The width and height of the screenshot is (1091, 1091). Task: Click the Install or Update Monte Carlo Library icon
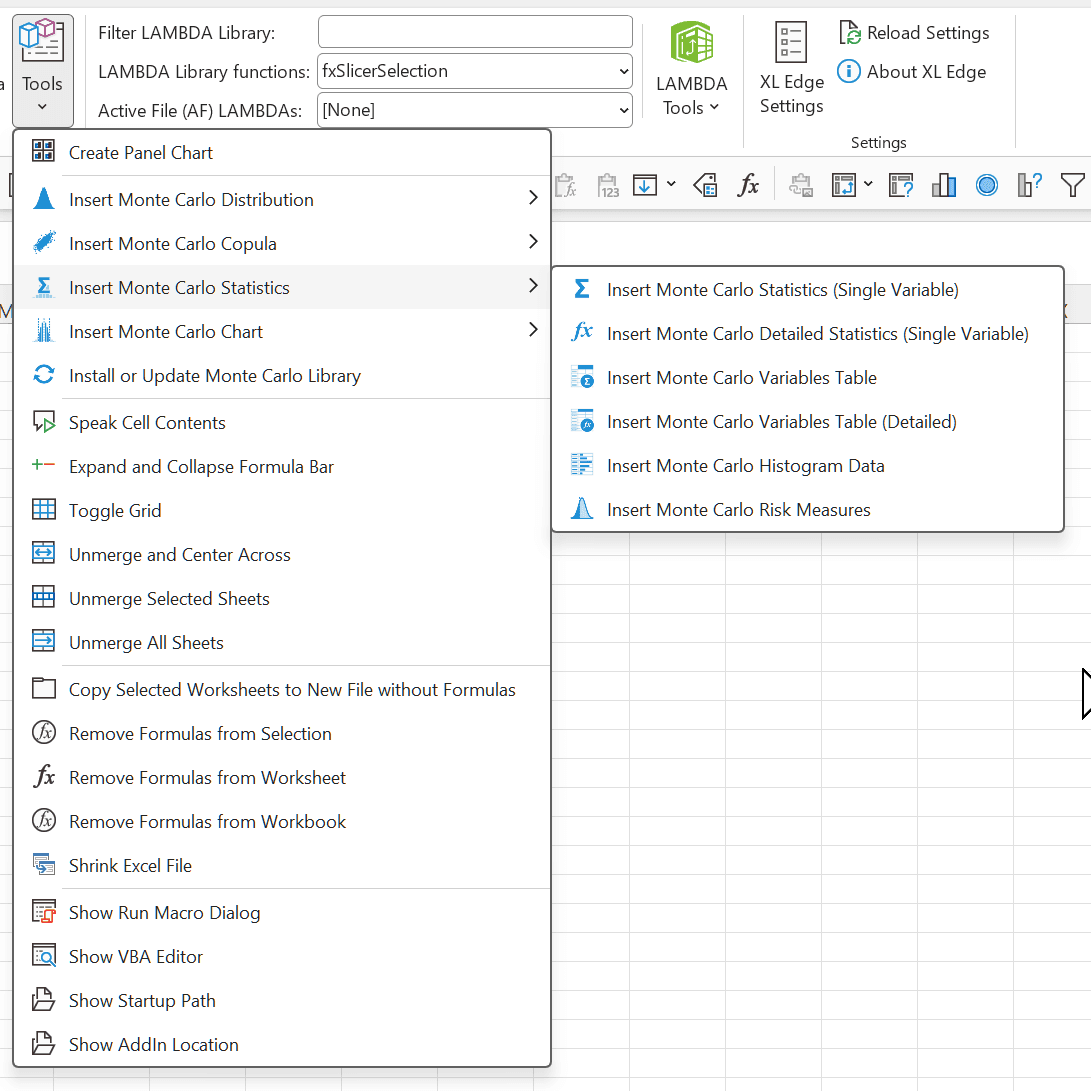[x=44, y=375]
